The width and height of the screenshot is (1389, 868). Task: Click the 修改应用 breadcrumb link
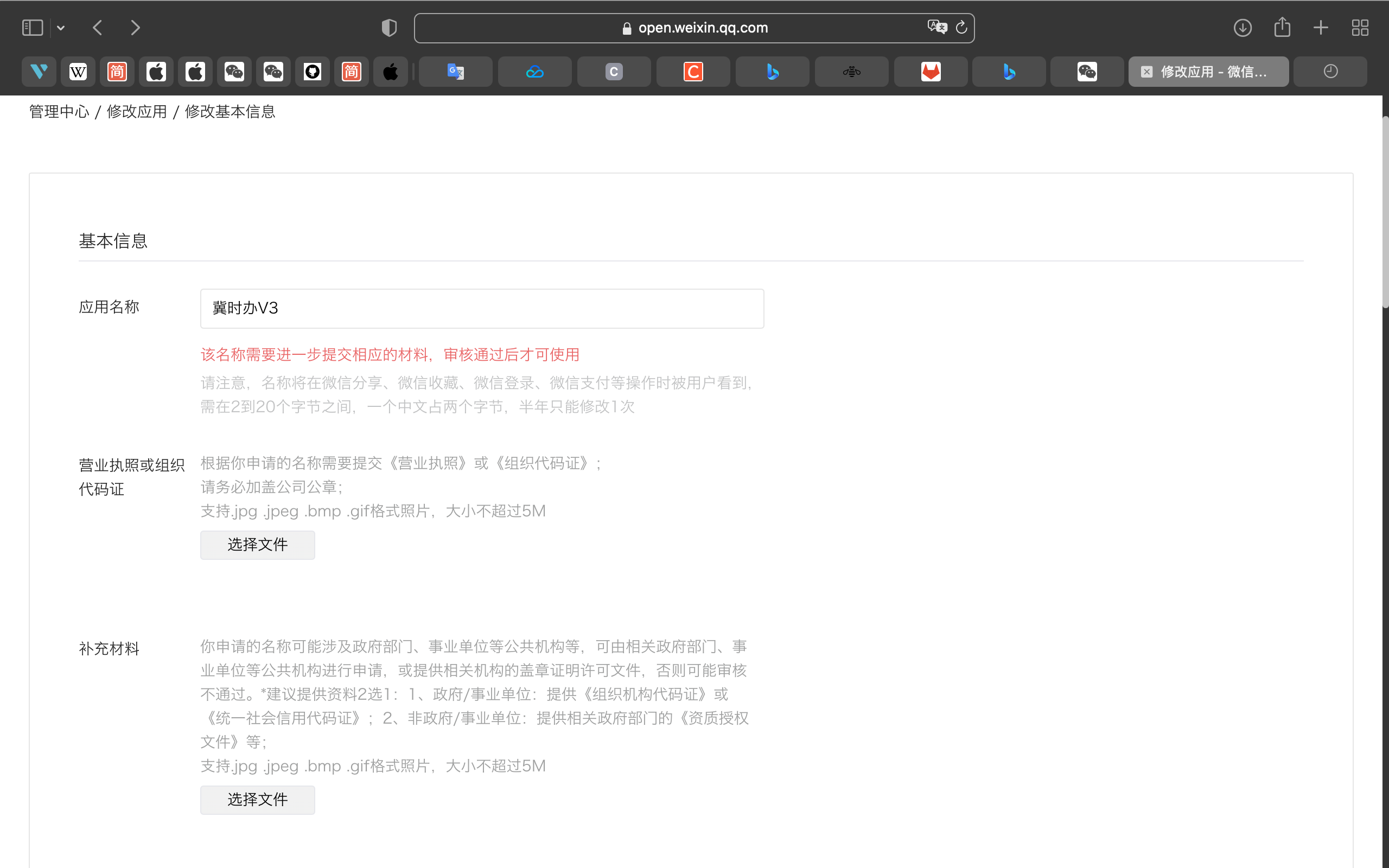coord(137,111)
